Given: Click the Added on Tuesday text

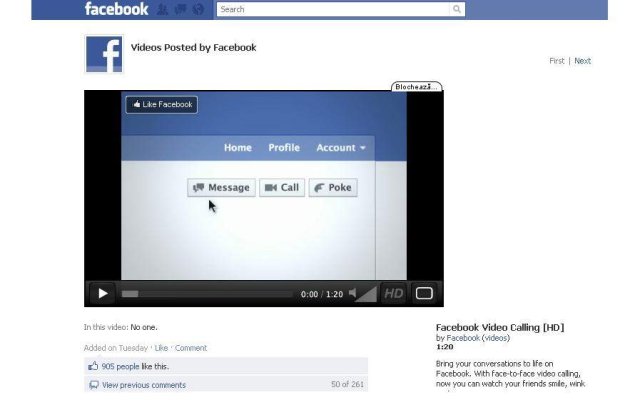Looking at the screenshot, I should click(116, 348).
